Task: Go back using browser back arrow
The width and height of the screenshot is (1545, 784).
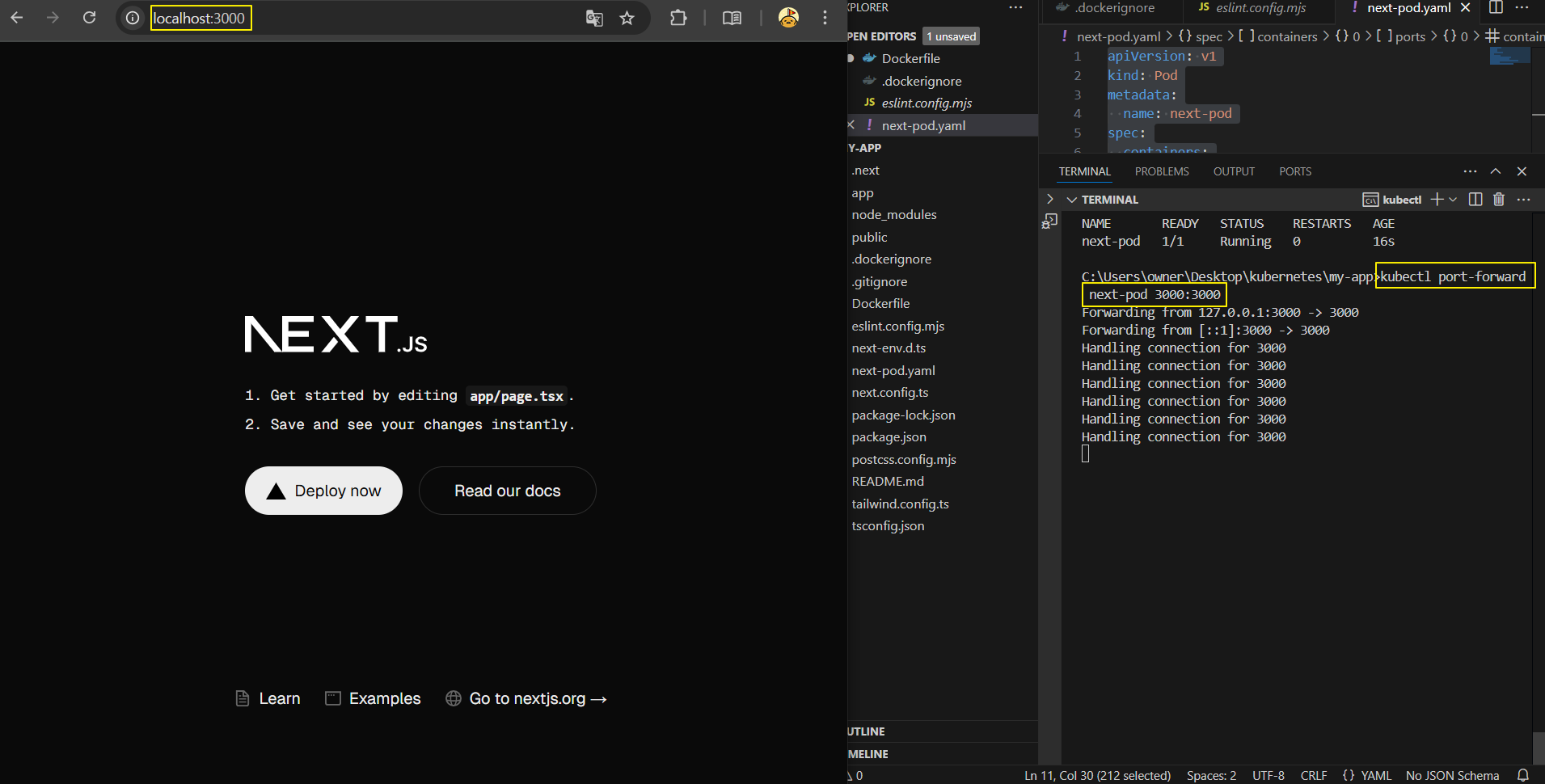Action: pyautogui.click(x=17, y=17)
